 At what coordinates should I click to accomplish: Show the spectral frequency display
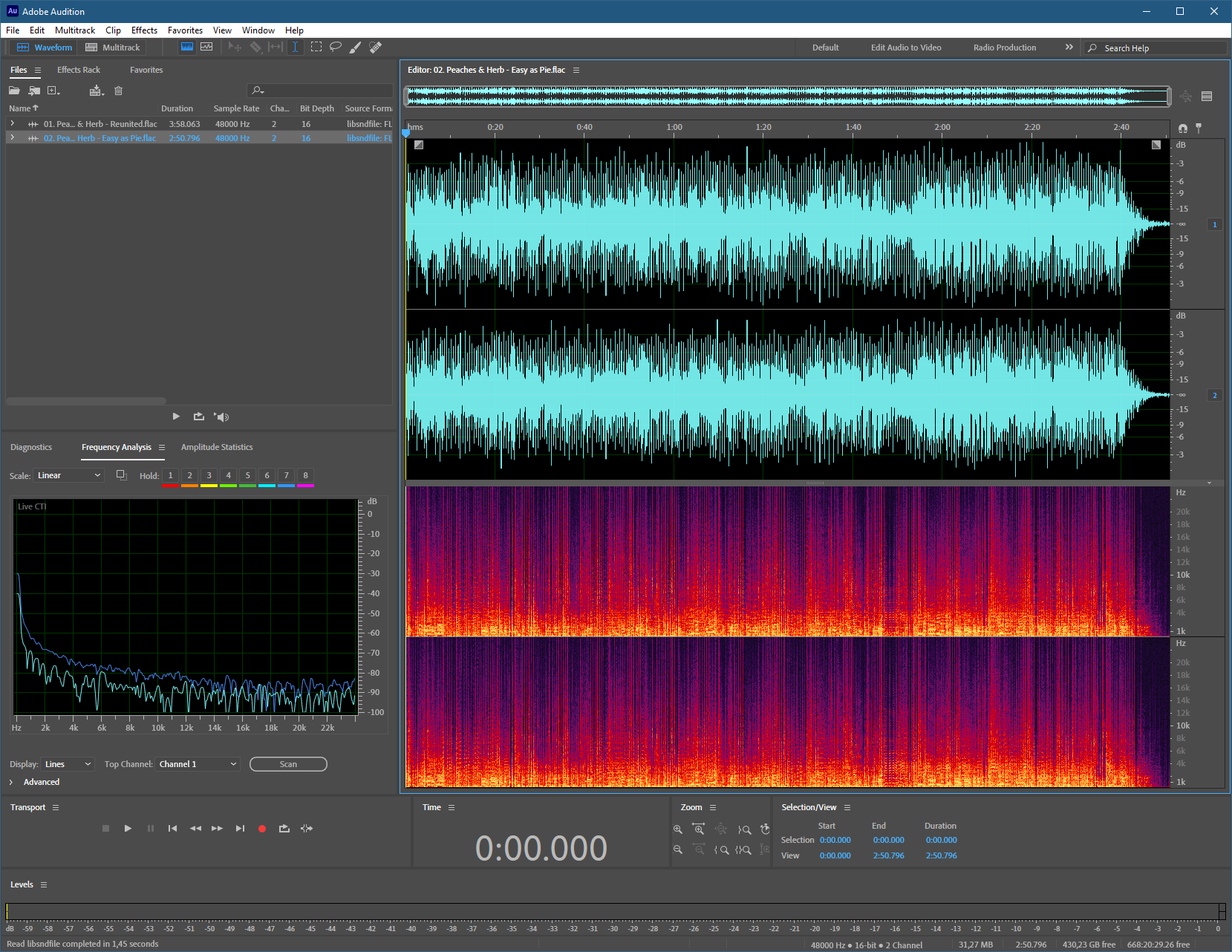(187, 47)
